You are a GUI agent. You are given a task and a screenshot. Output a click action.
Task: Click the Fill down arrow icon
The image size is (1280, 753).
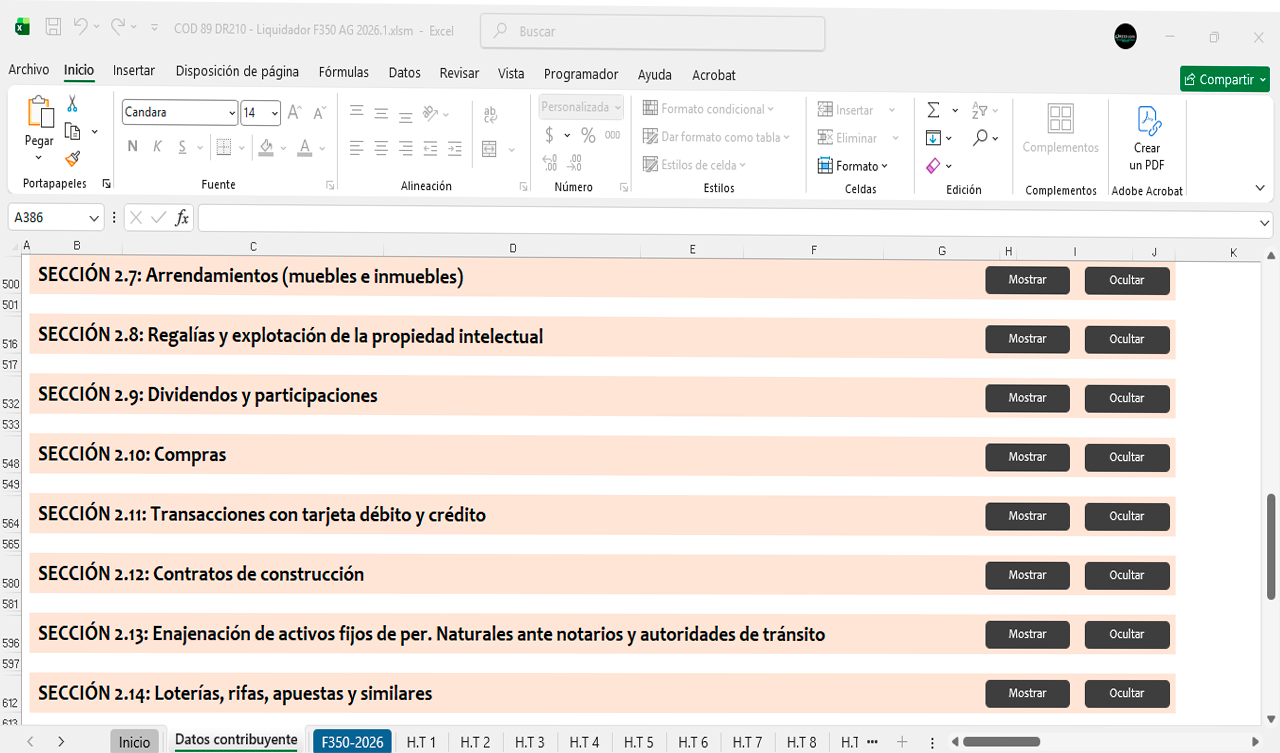(933, 138)
